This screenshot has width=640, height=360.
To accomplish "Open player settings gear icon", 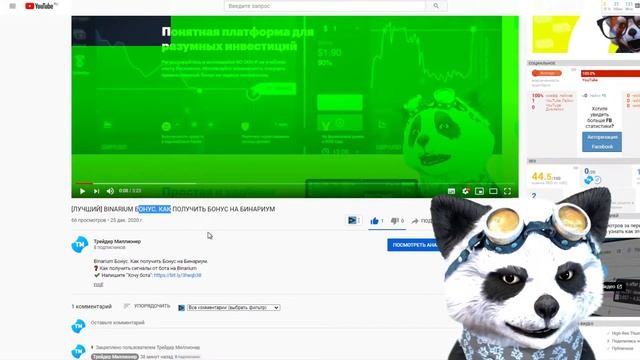I will point(466,191).
